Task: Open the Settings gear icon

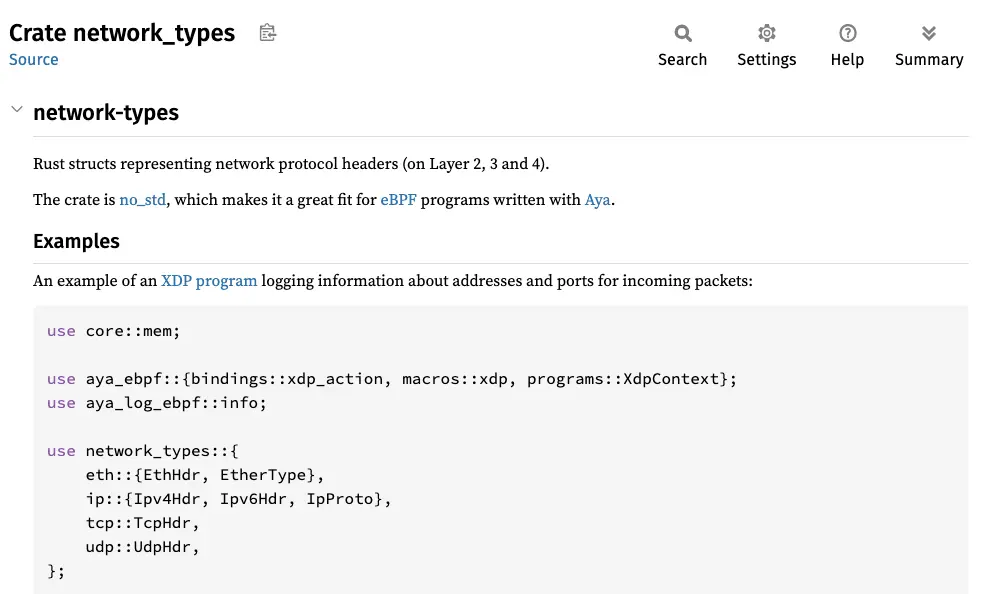Action: tap(767, 34)
